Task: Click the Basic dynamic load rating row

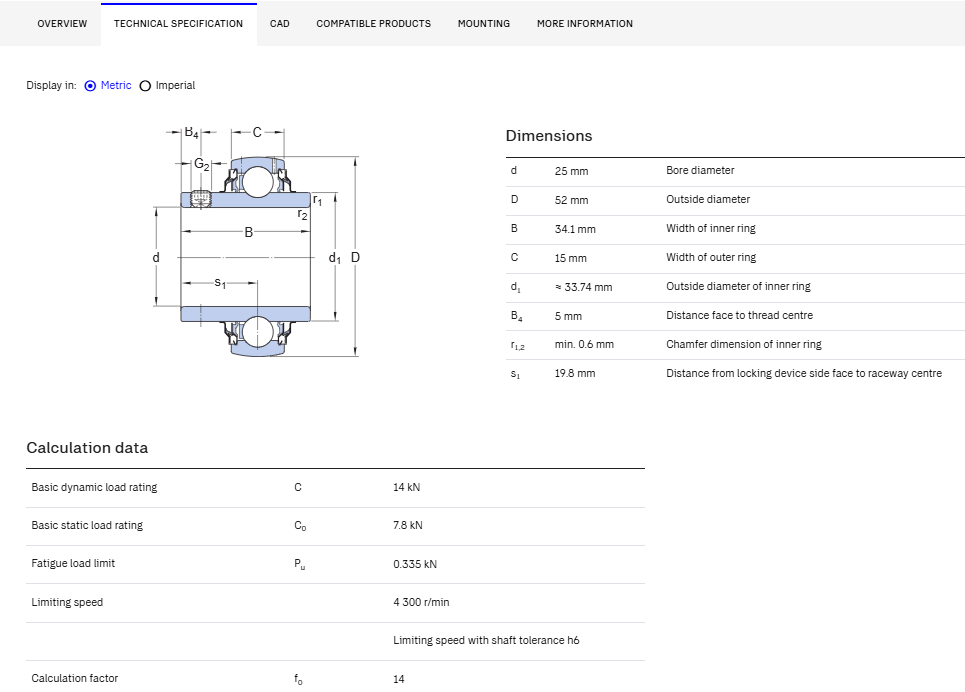Action: click(335, 488)
